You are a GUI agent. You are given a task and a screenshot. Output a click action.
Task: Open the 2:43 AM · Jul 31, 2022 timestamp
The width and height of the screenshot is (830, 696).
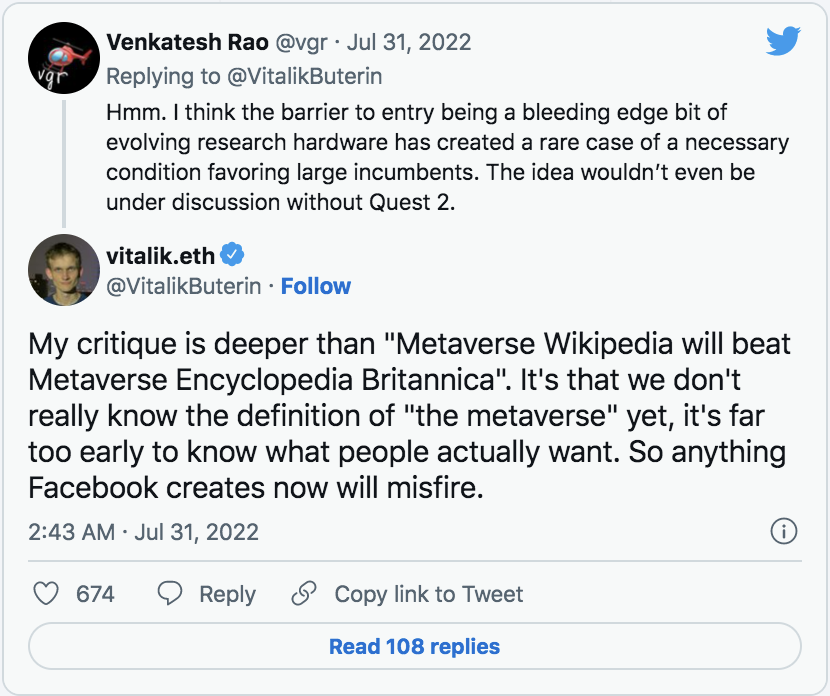click(144, 532)
